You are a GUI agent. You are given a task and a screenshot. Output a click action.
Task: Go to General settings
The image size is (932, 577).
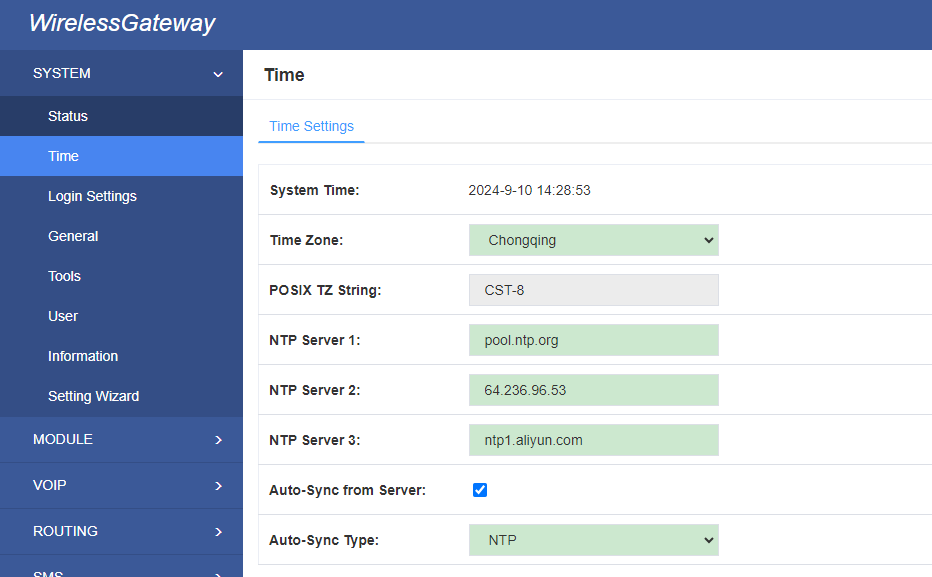tap(121, 236)
